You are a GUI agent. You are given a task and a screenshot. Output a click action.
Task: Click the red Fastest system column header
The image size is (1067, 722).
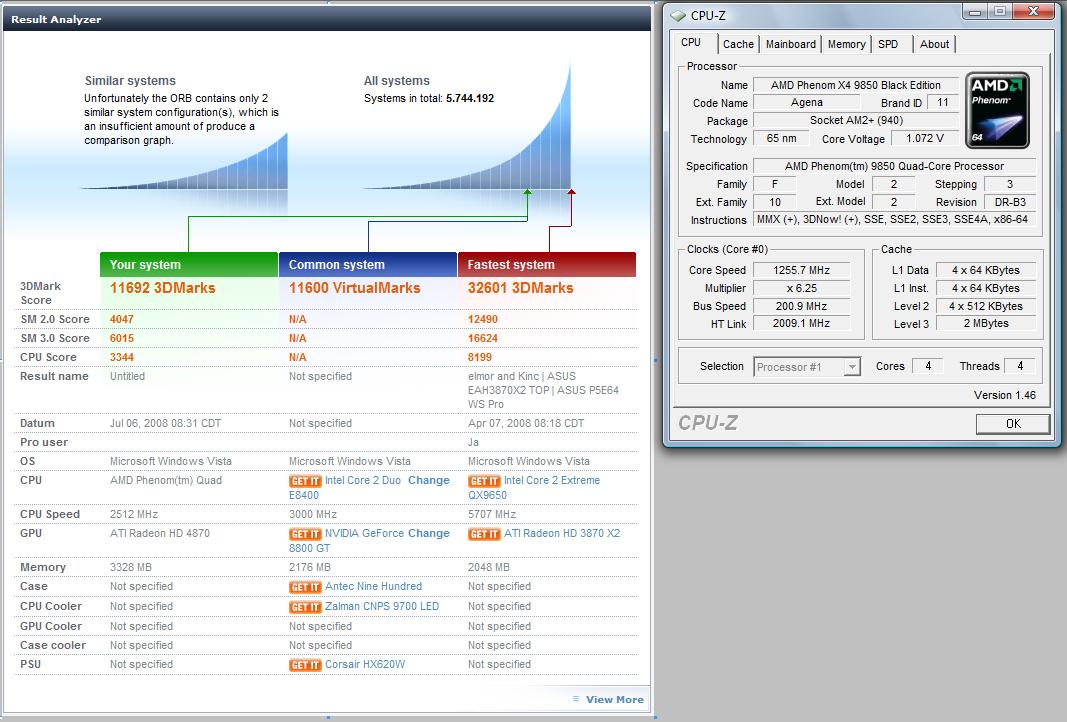click(x=547, y=265)
